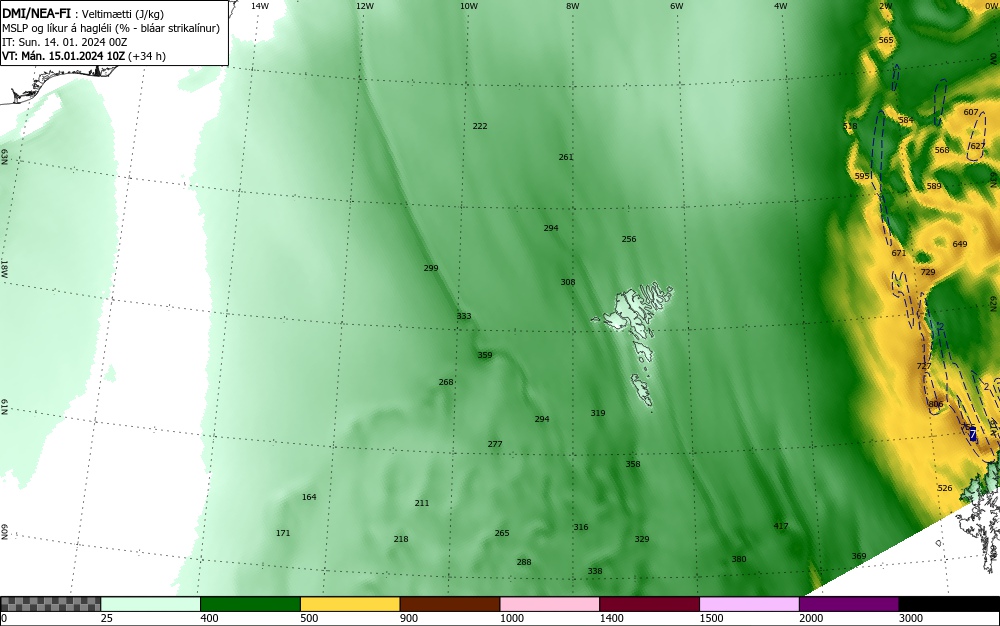Click the 607 map value

click(971, 112)
